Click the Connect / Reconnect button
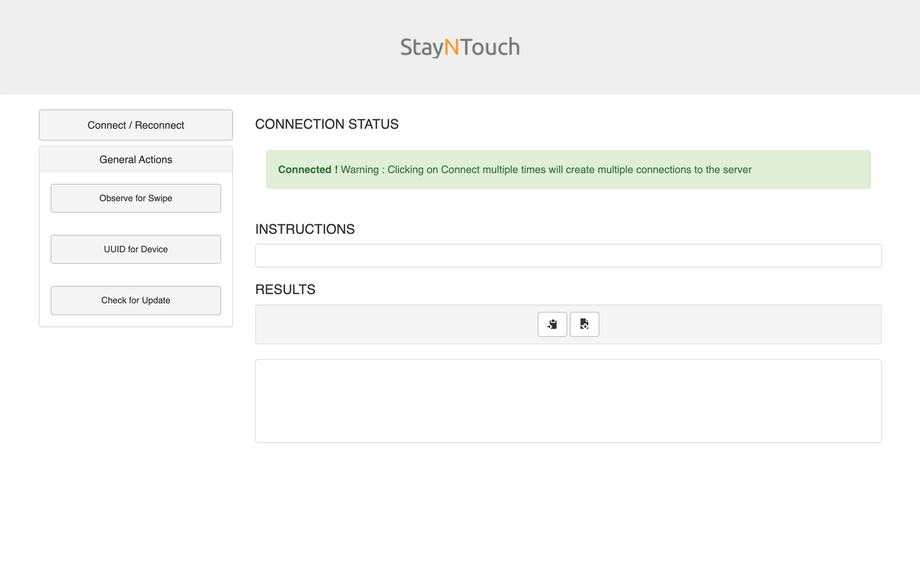 click(x=136, y=125)
